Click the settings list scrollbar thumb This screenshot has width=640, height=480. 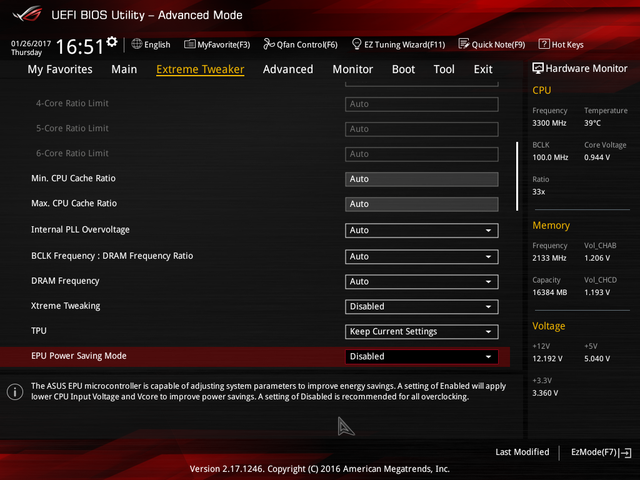(517, 176)
